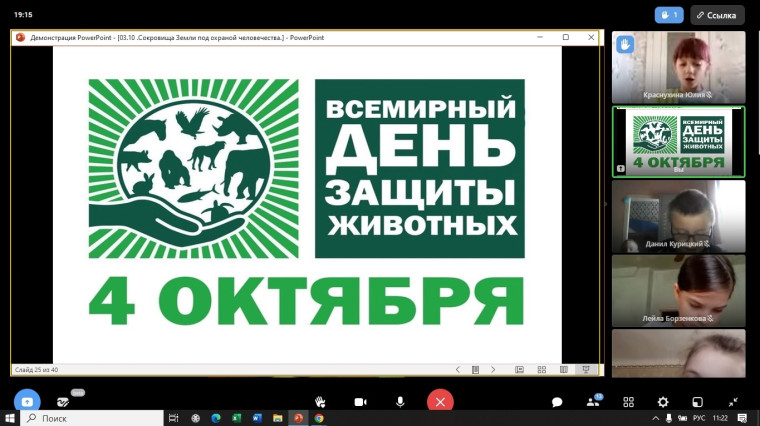The image size is (760, 426).
Task: Go to the next slide arrow in PowerPoint
Action: [x=493, y=369]
